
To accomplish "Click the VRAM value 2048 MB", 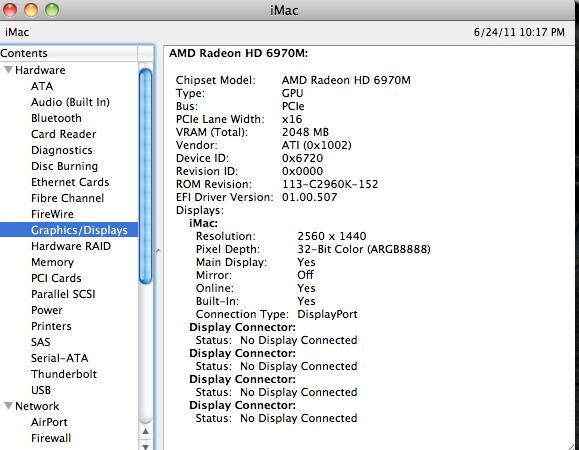I will coord(305,132).
